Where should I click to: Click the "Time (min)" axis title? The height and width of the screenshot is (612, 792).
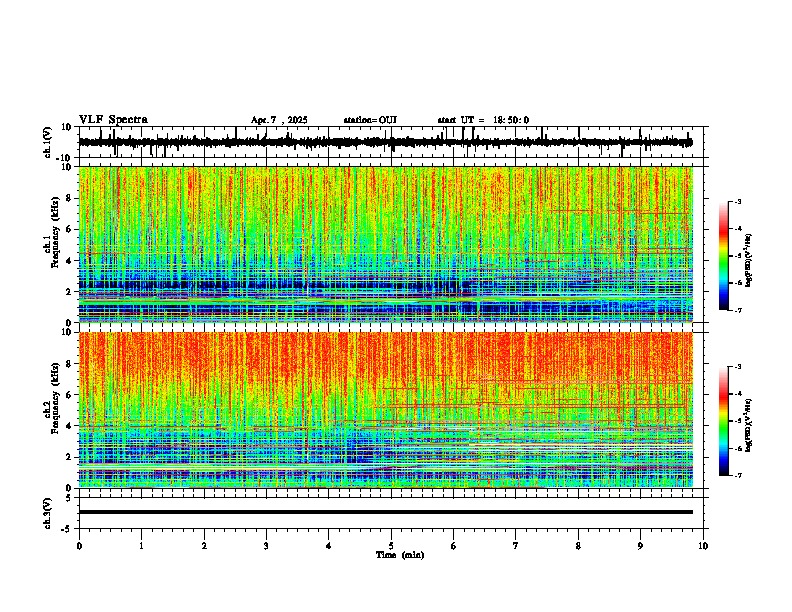(400, 555)
